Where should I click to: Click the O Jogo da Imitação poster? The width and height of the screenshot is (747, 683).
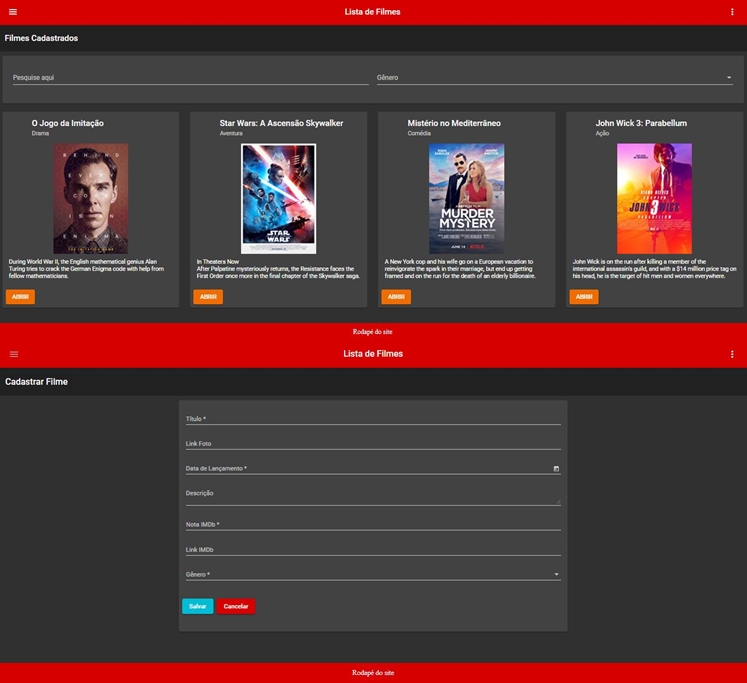point(91,199)
